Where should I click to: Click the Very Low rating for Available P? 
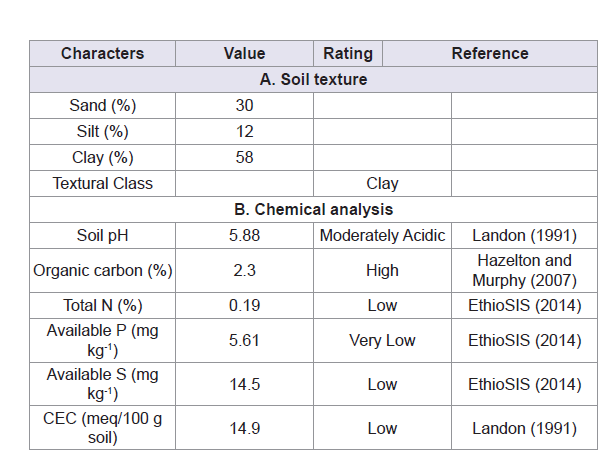pos(382,340)
